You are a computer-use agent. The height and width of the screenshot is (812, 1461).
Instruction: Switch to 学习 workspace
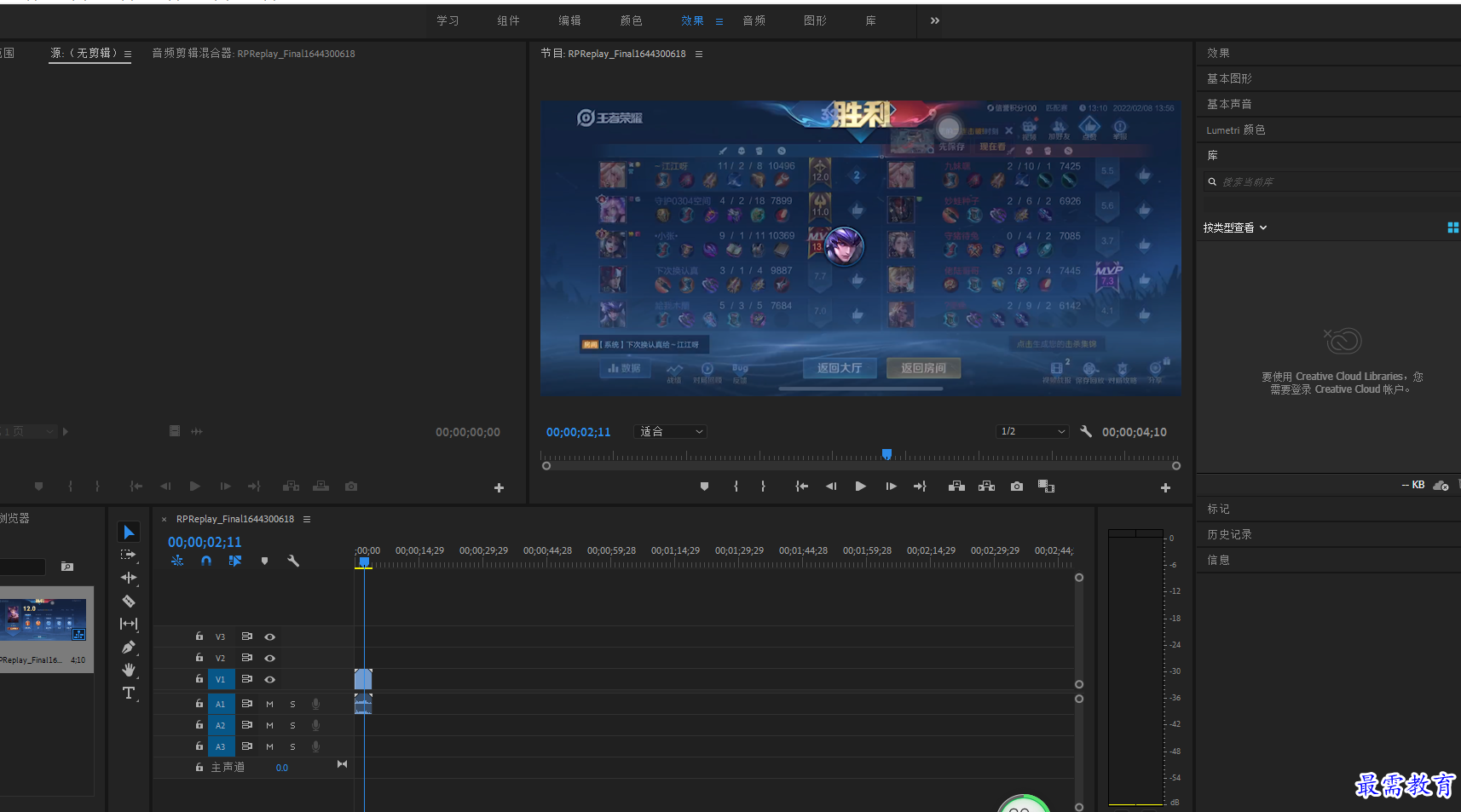448,20
